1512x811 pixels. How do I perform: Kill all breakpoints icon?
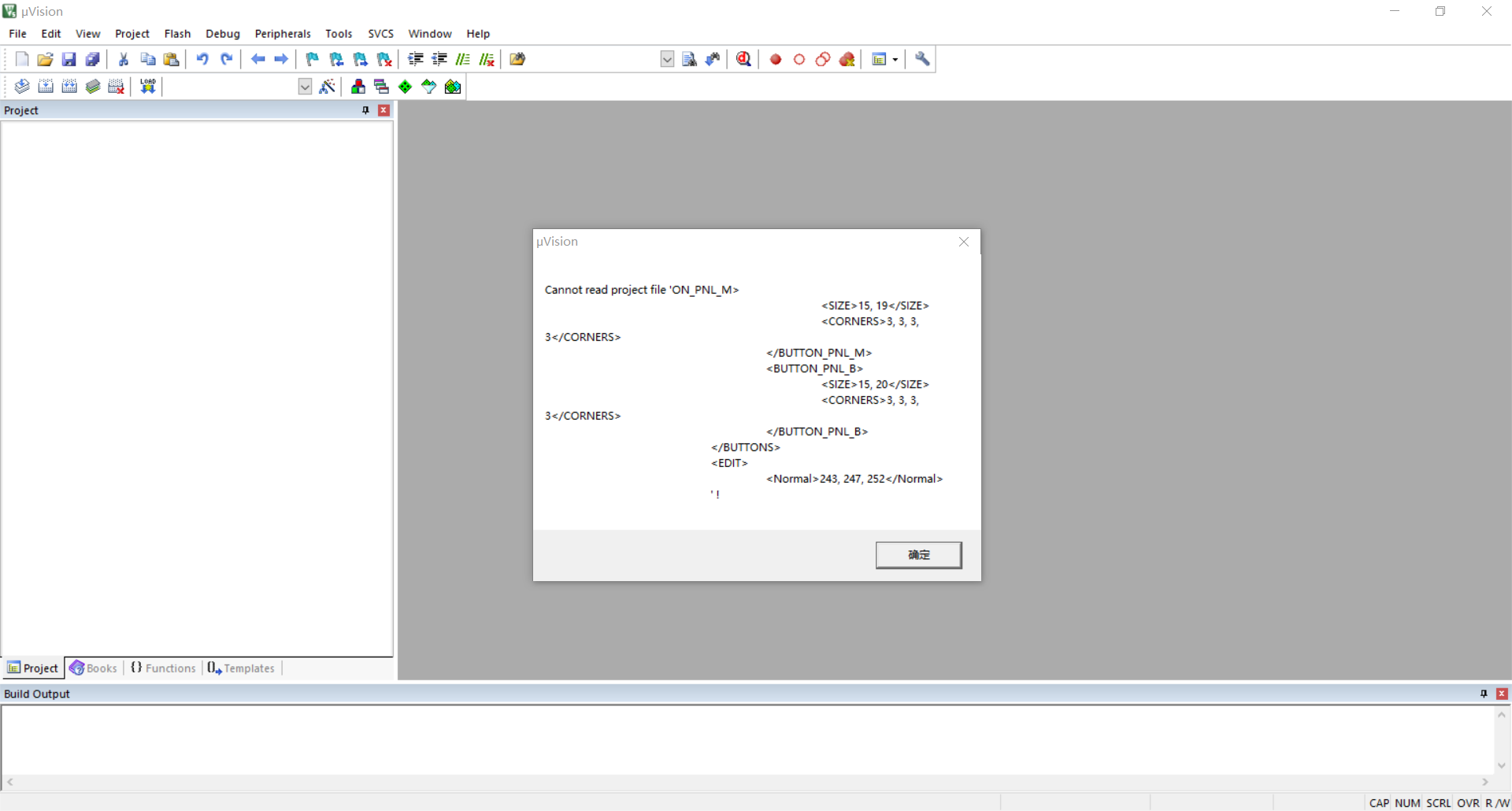[x=847, y=59]
